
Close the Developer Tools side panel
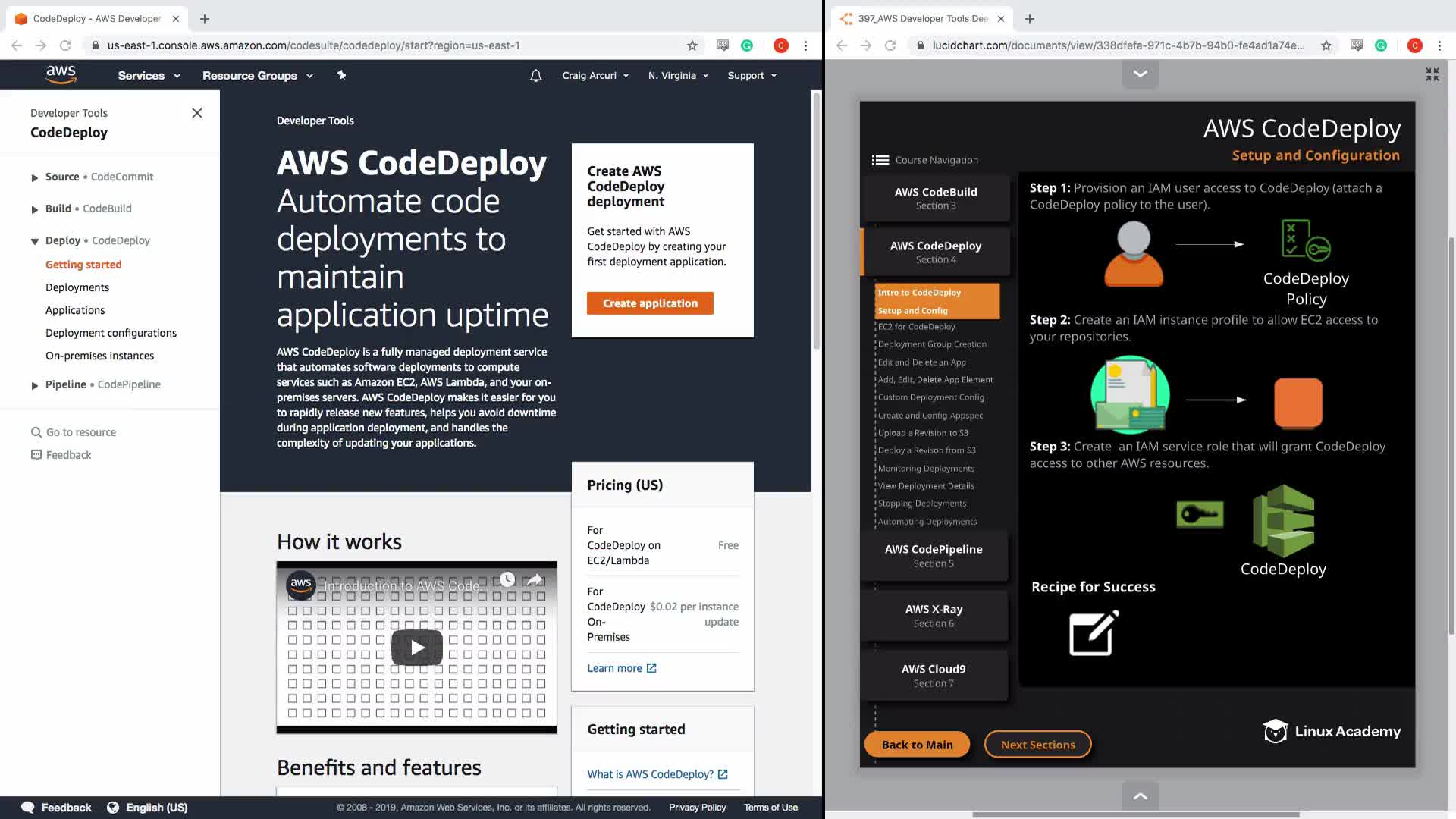197,113
